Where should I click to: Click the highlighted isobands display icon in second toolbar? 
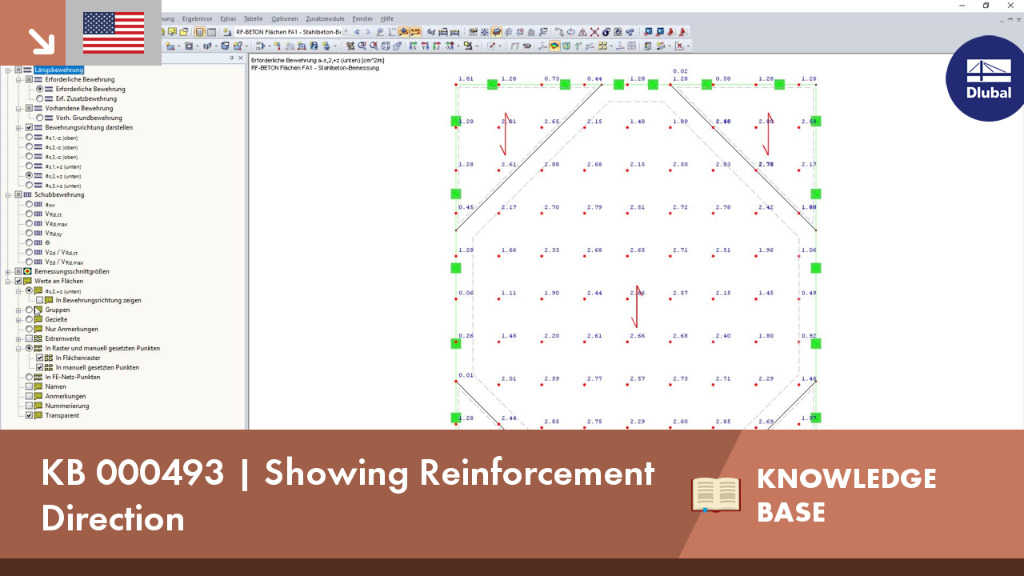pos(554,46)
